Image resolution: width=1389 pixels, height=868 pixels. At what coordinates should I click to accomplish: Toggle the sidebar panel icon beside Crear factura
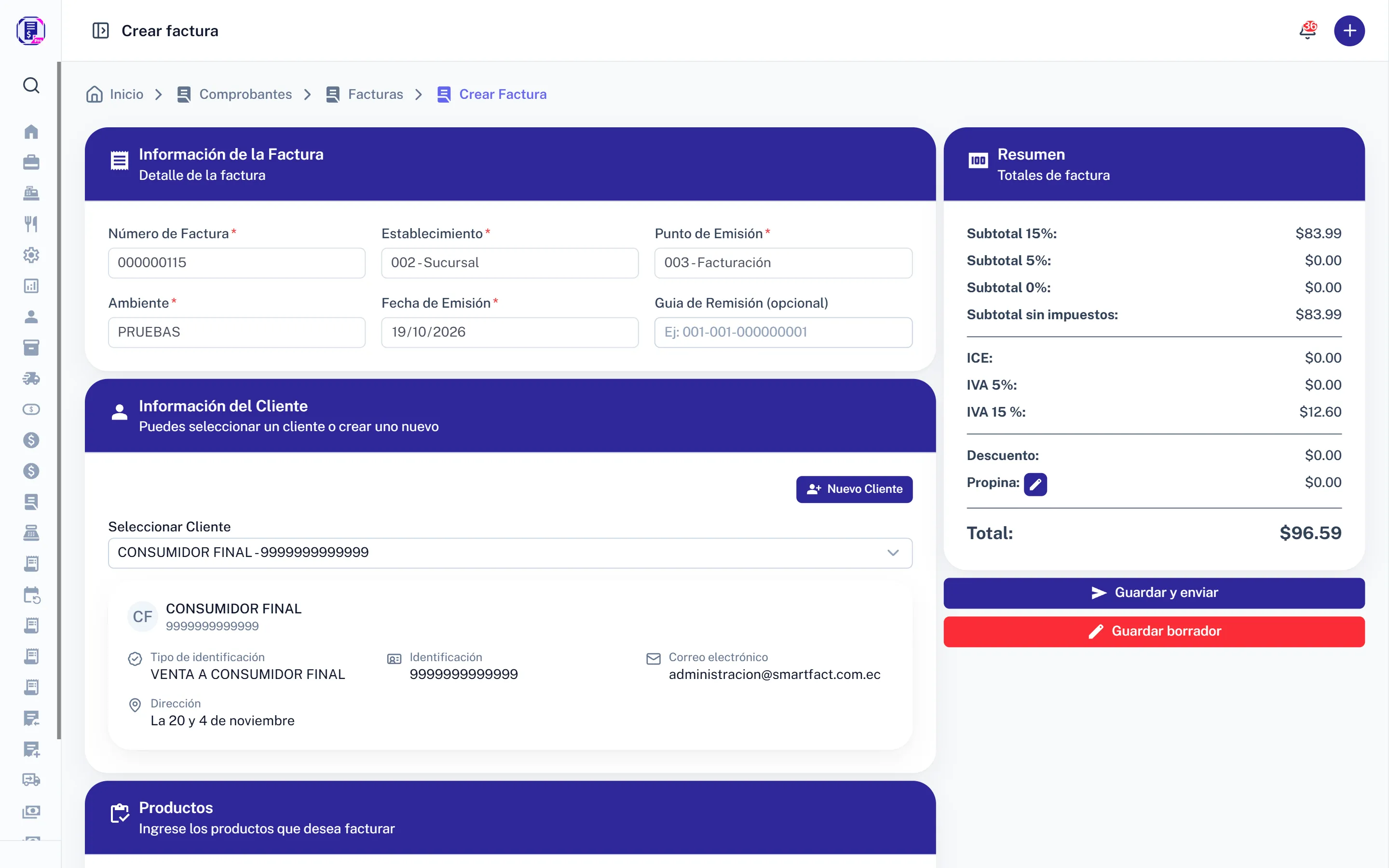pos(100,30)
